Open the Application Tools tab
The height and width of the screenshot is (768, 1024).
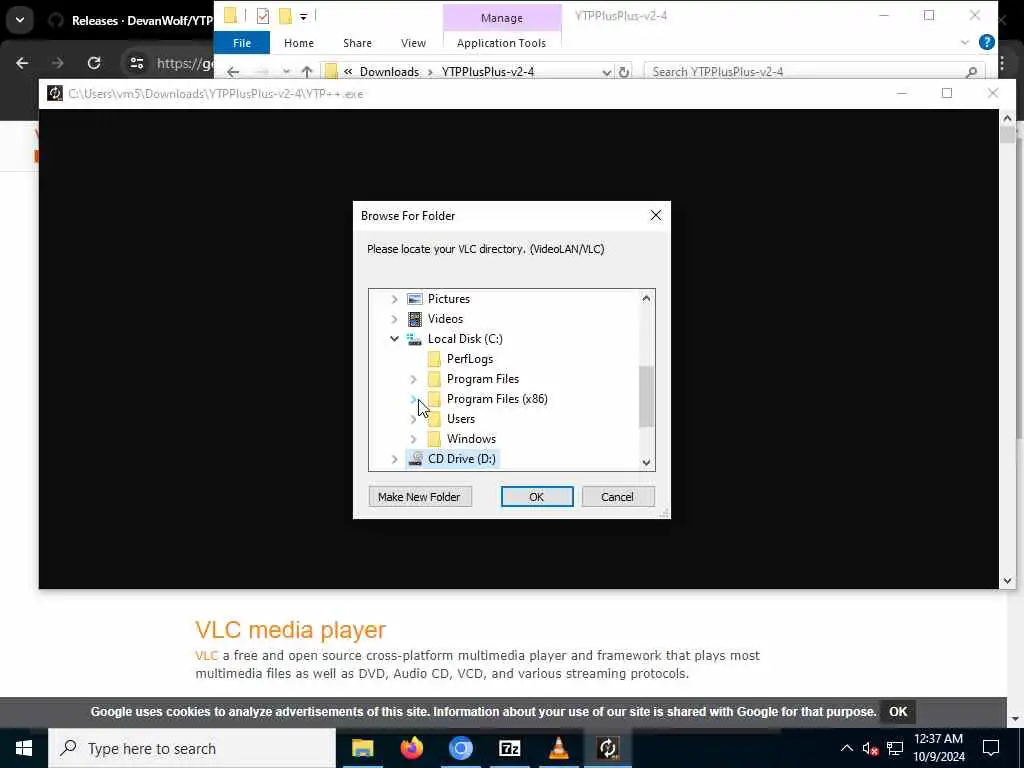(502, 43)
